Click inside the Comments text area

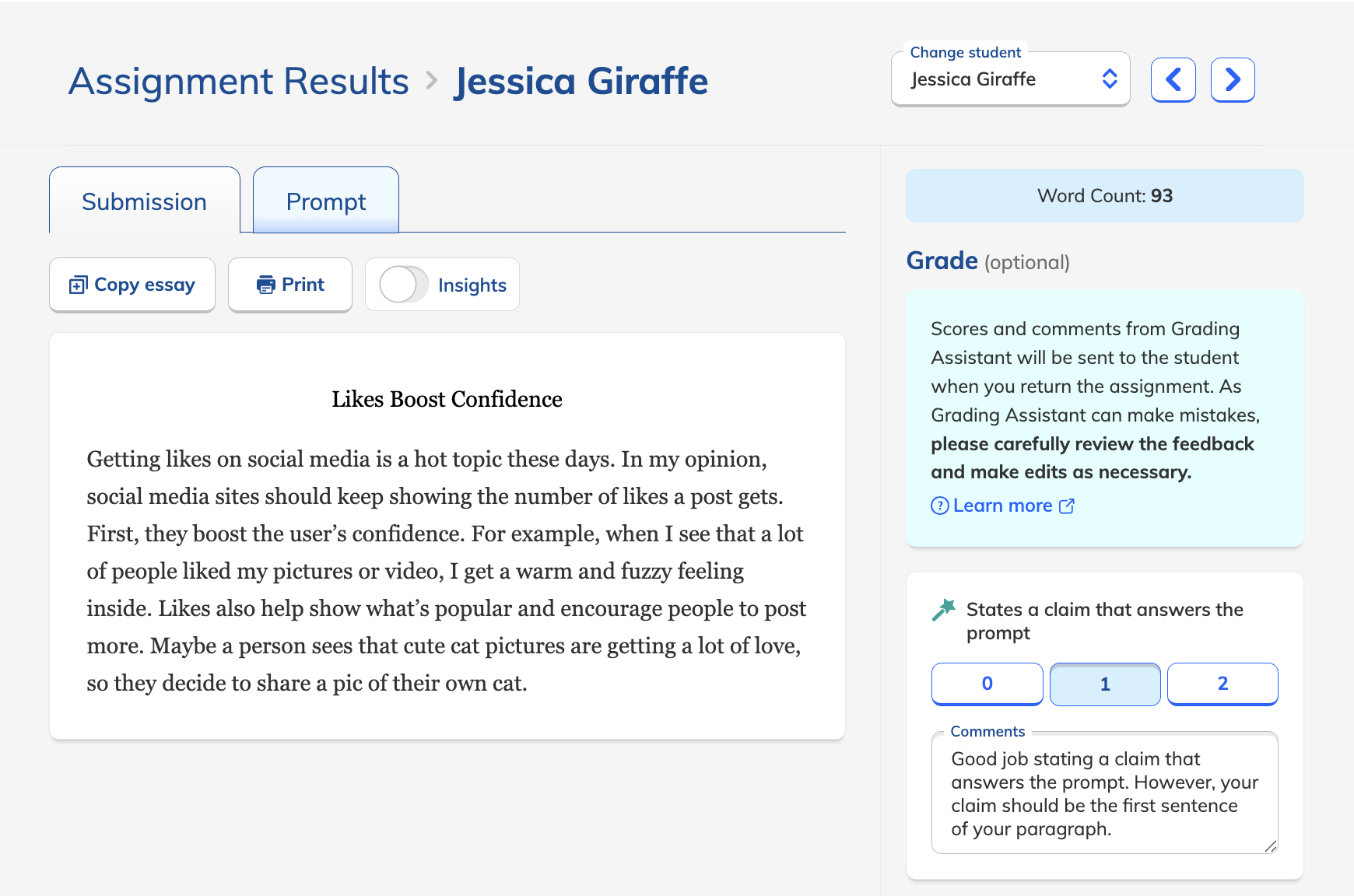coord(1103,793)
